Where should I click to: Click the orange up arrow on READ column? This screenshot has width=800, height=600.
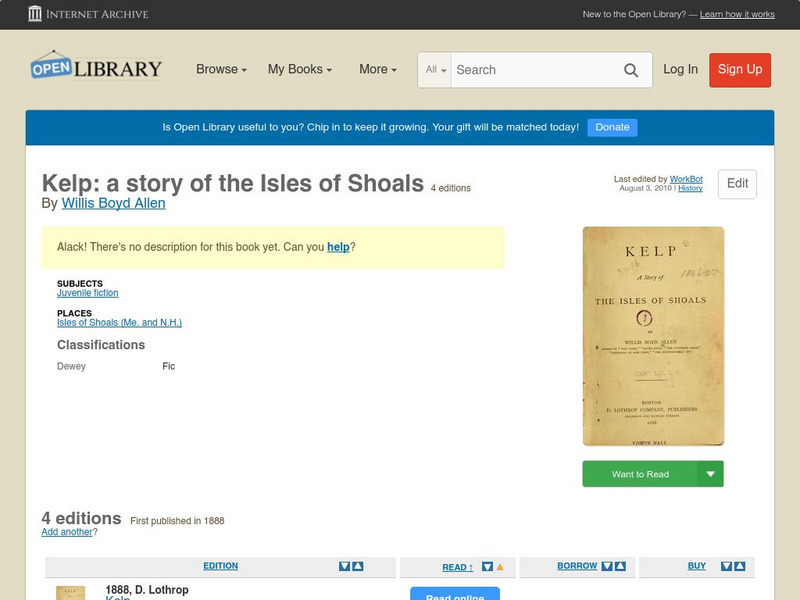[x=501, y=566]
